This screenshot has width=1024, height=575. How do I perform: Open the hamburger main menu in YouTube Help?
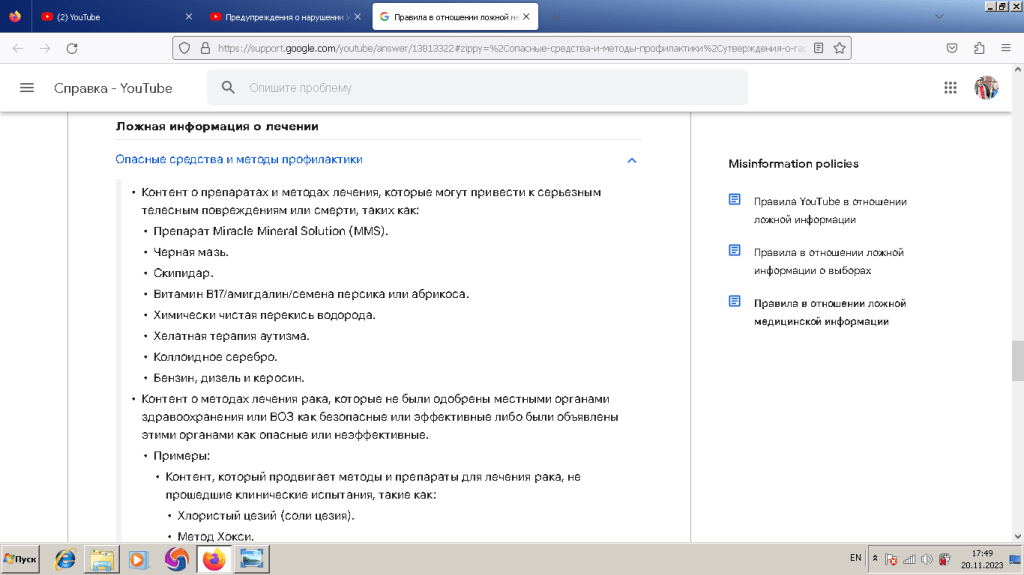(x=27, y=88)
